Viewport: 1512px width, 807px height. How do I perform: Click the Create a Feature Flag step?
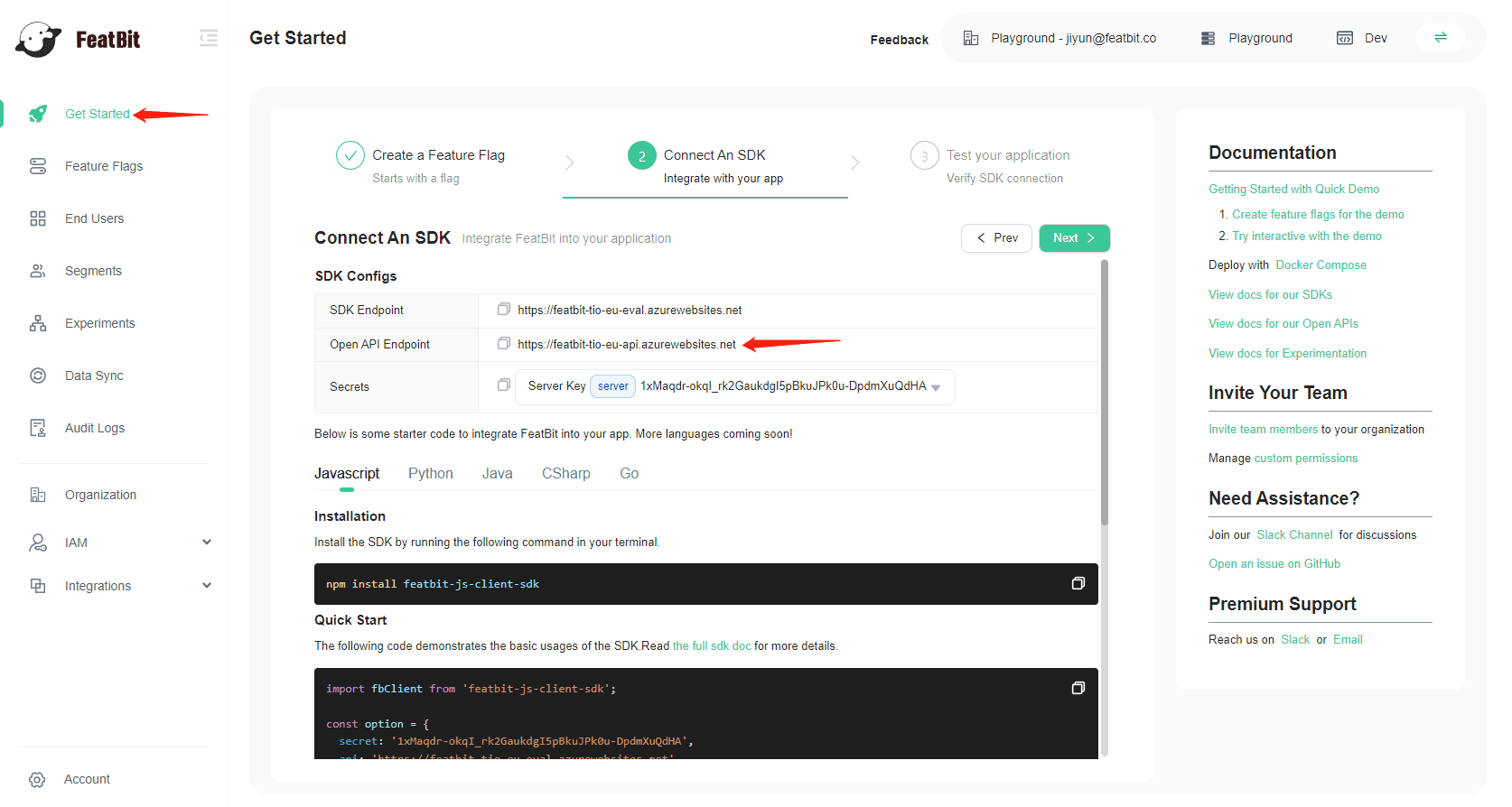[438, 156]
